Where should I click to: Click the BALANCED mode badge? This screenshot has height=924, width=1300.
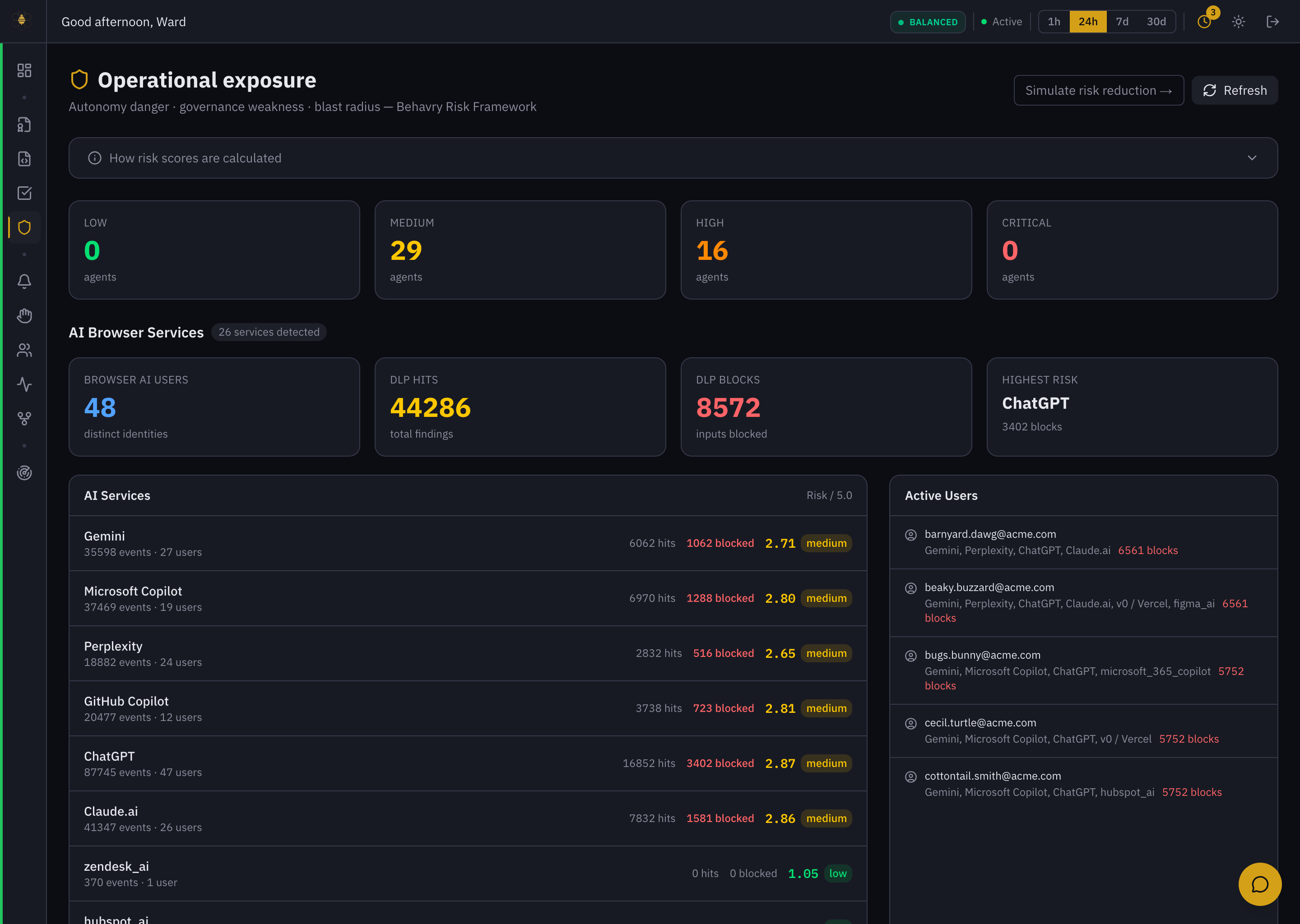(928, 22)
